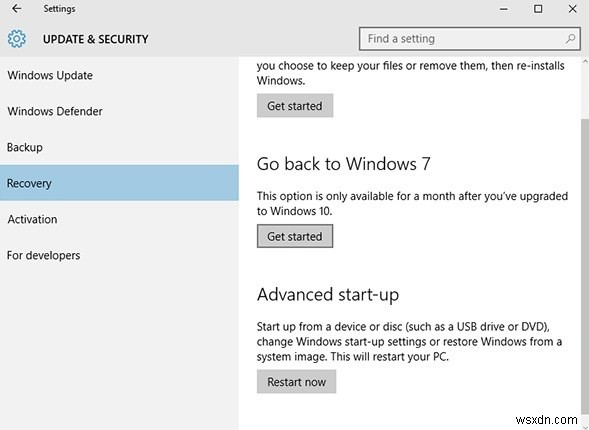Viewport: 589px width, 430px height.
Task: Click in the Find a setting field
Action: pyautogui.click(x=470, y=39)
